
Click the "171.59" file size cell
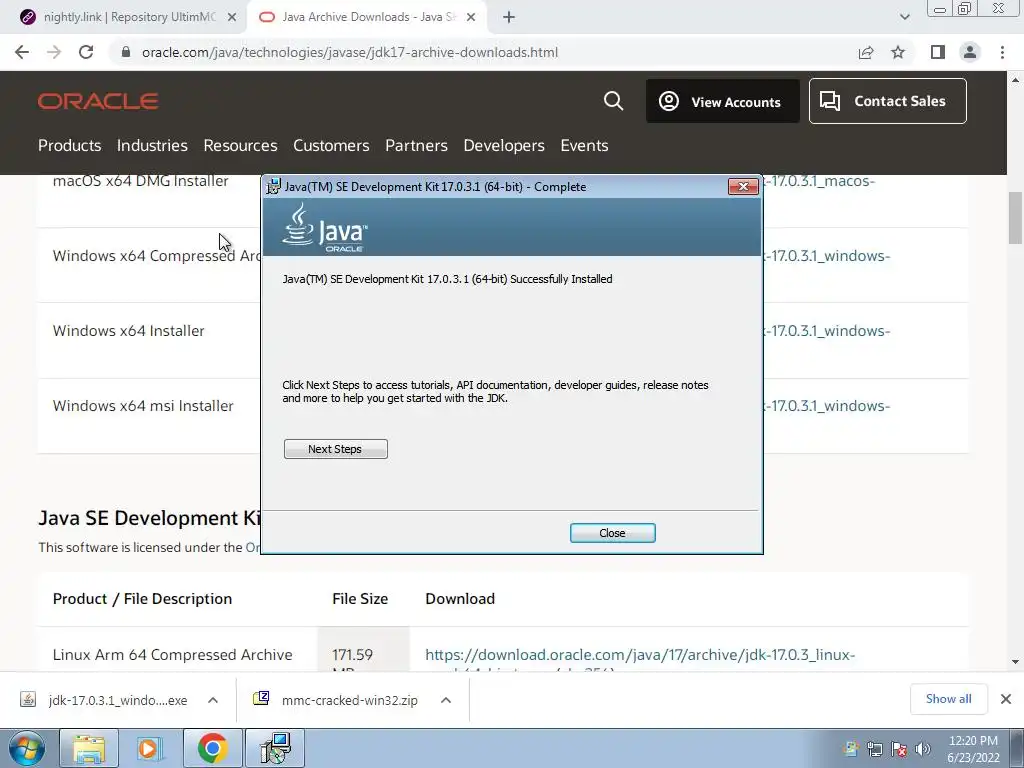pyautogui.click(x=353, y=654)
